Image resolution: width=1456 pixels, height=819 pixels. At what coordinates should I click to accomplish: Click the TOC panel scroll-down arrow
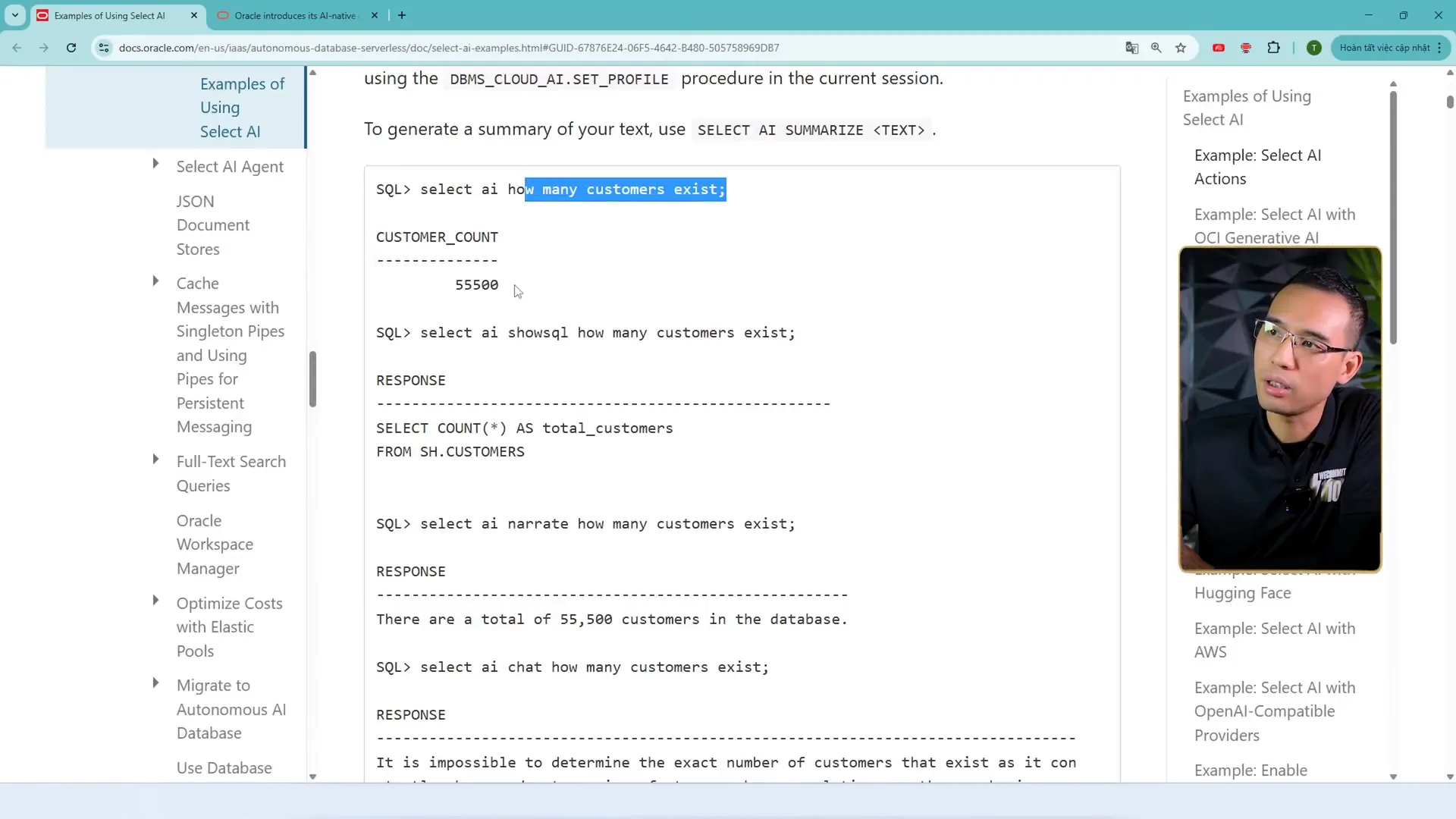tap(1393, 777)
